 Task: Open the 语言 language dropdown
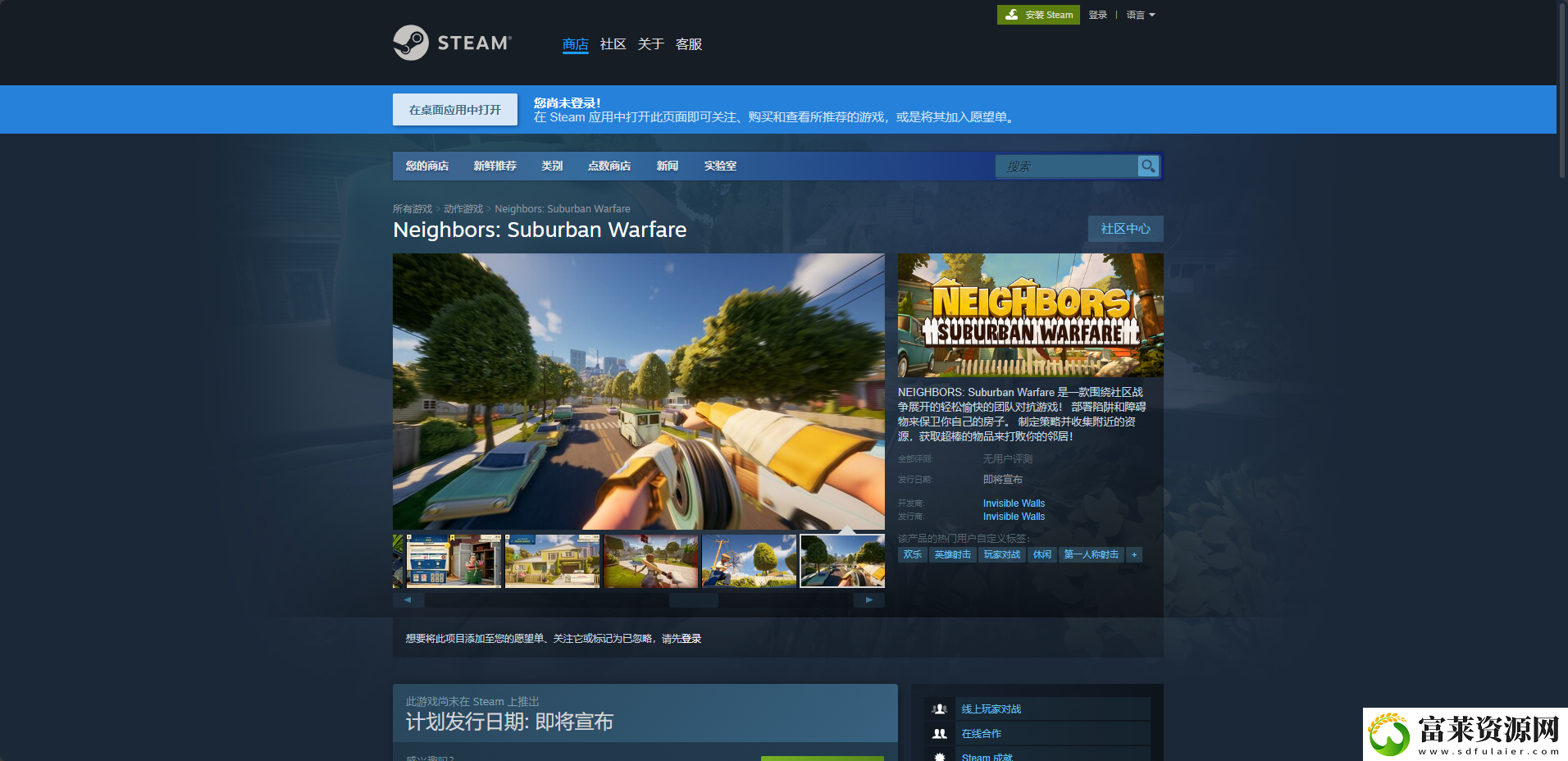[1141, 15]
